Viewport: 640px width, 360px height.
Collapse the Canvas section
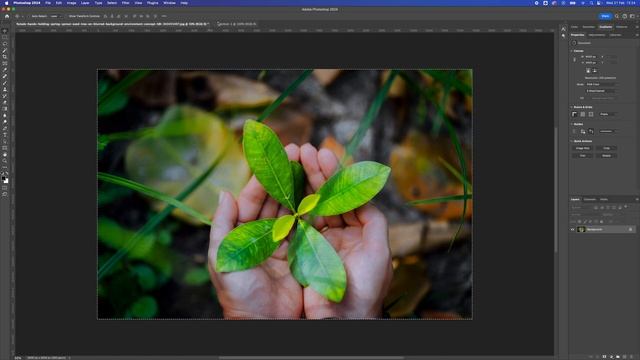click(x=571, y=51)
